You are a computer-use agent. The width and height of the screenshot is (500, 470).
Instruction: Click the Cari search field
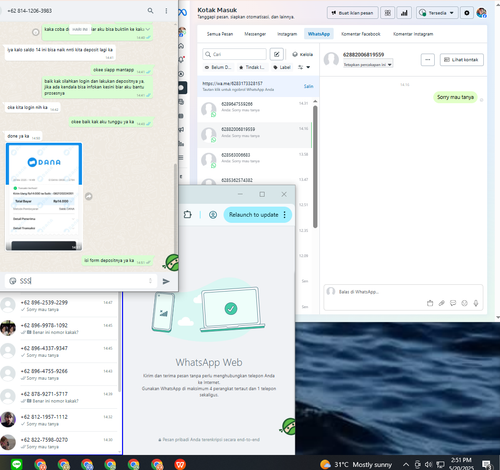(234, 54)
